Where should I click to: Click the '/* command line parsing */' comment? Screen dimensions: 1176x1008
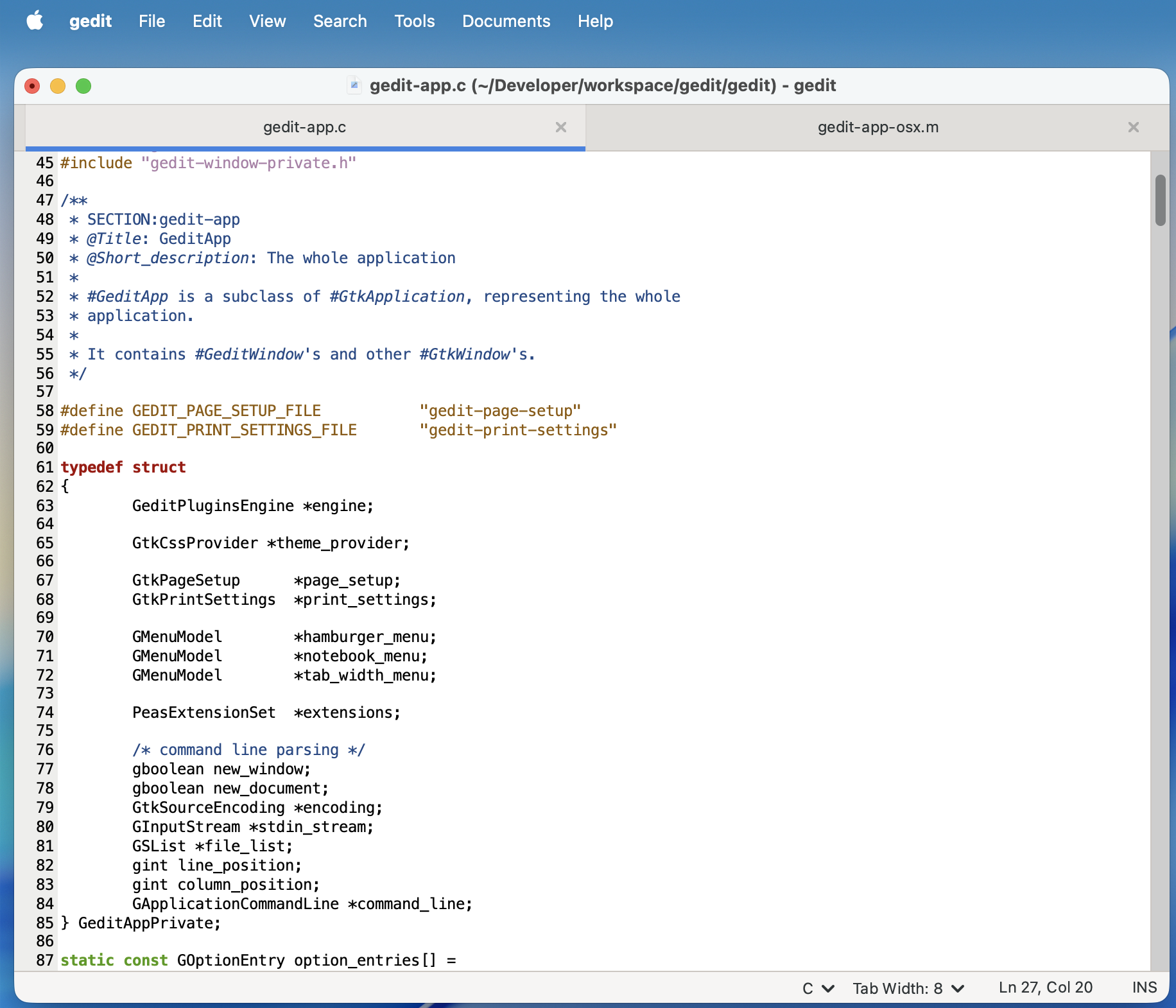click(x=248, y=750)
